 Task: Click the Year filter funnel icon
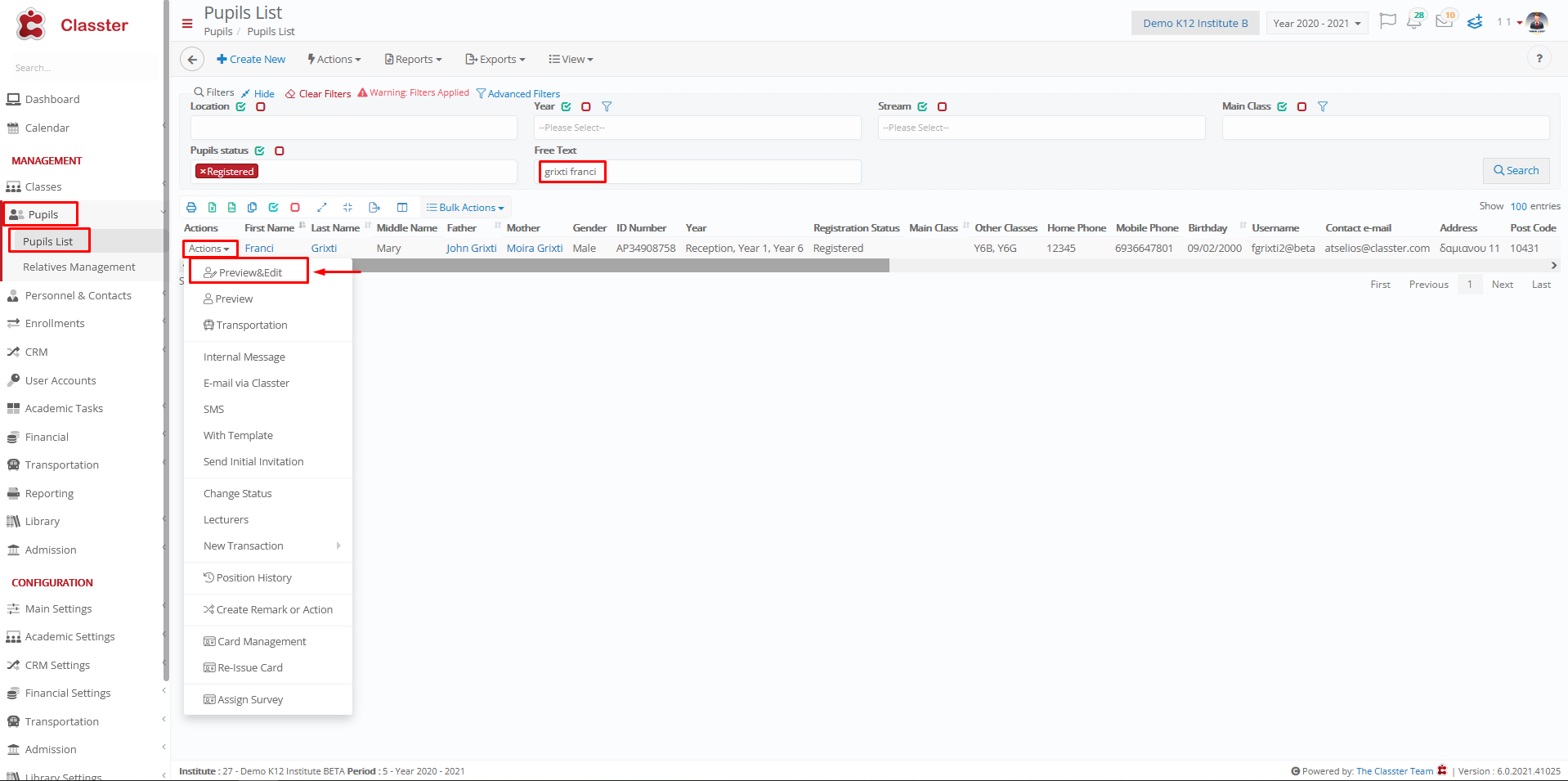click(607, 106)
